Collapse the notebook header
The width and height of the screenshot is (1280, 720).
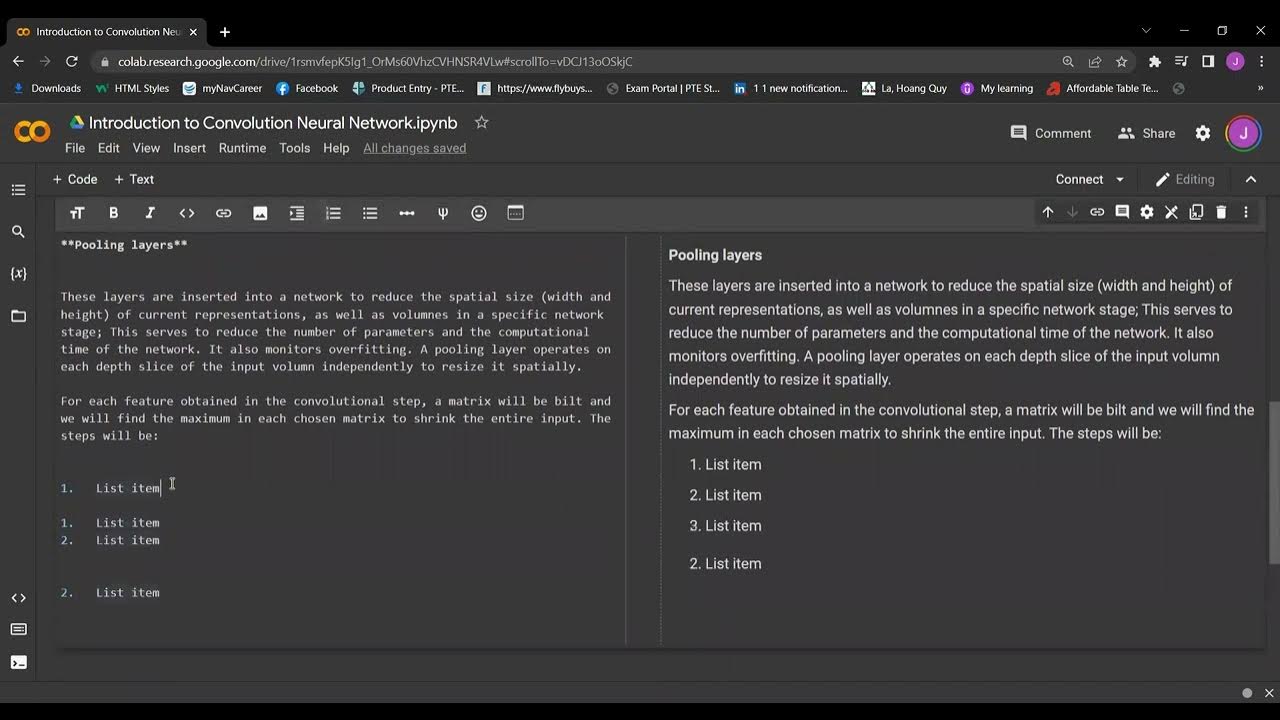click(x=1251, y=180)
